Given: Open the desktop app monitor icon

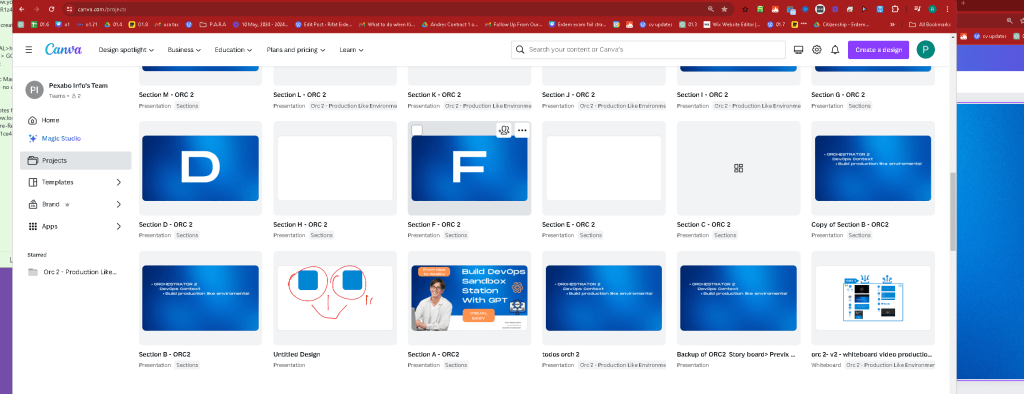Looking at the screenshot, I should (798, 50).
